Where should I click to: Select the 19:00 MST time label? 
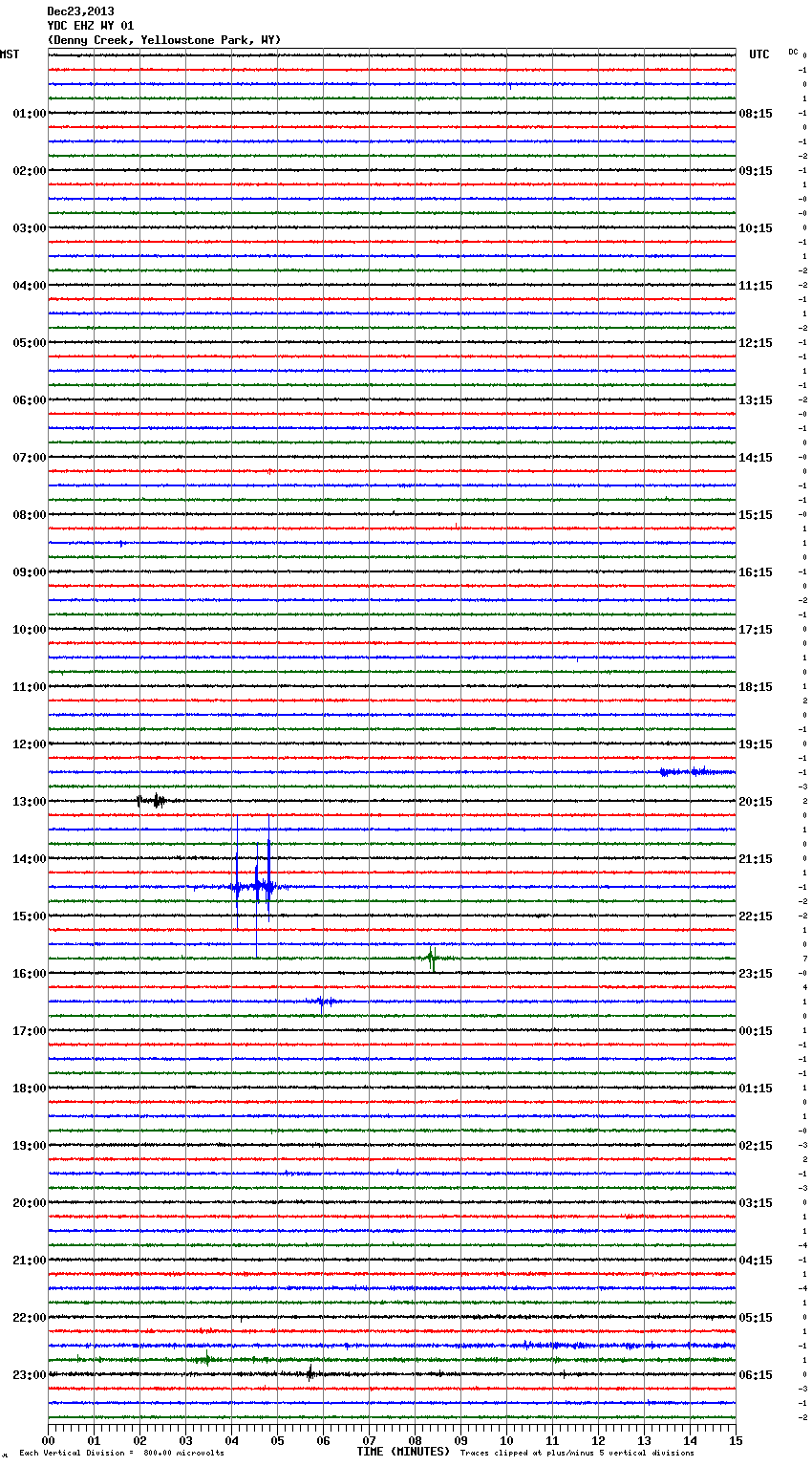29,1146
